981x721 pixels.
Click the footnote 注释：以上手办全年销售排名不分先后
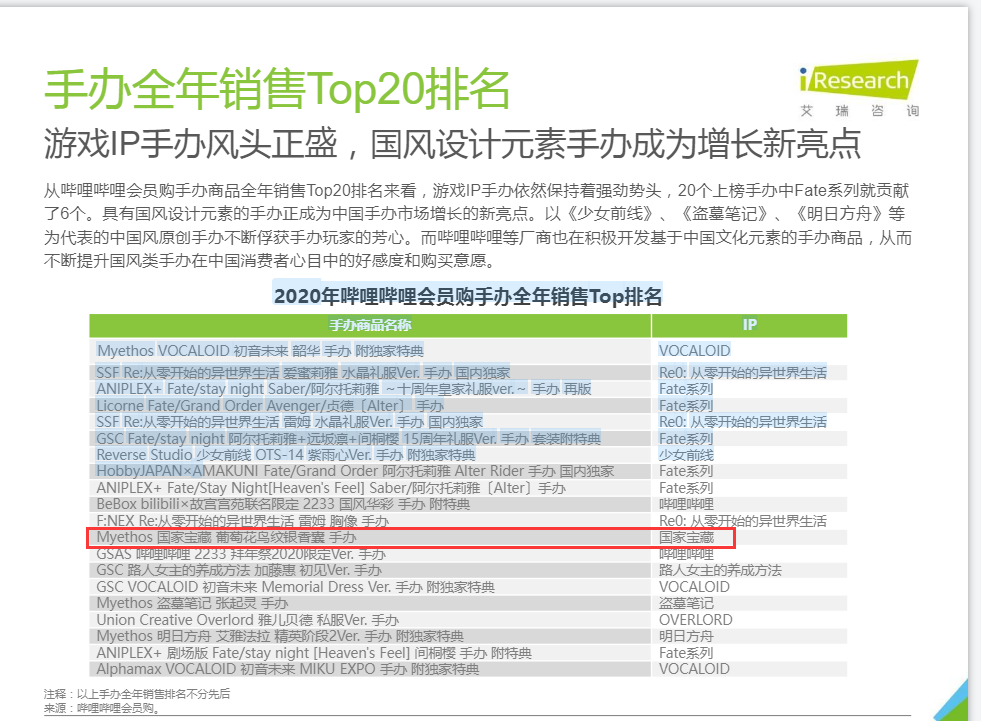[x=137, y=694]
